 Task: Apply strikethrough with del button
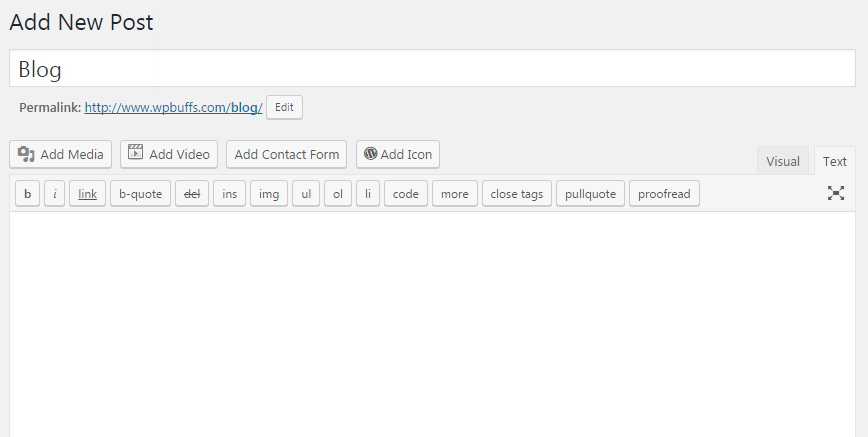point(192,194)
